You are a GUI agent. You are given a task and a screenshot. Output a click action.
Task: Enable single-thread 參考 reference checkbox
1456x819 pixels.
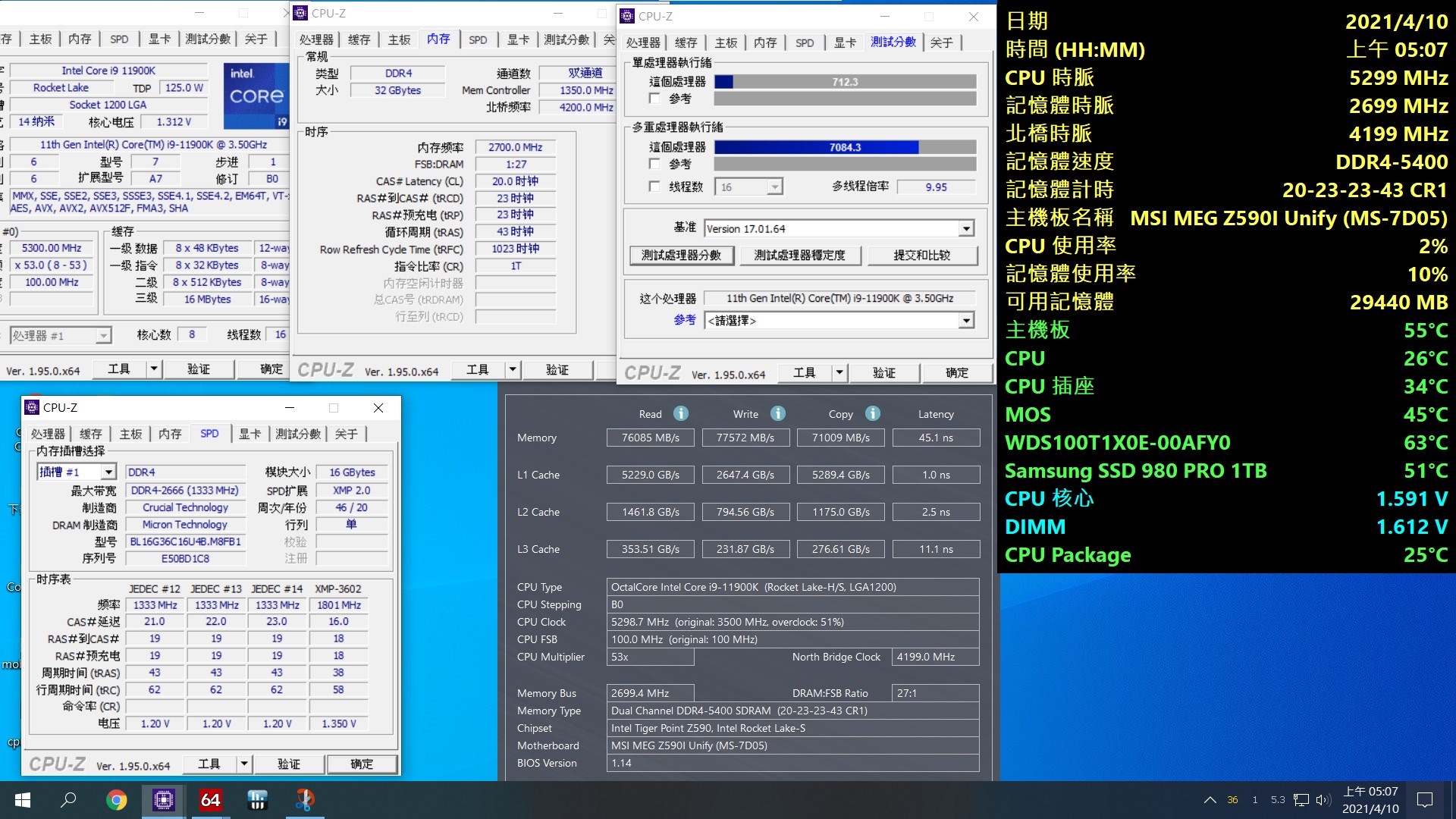[x=654, y=99]
